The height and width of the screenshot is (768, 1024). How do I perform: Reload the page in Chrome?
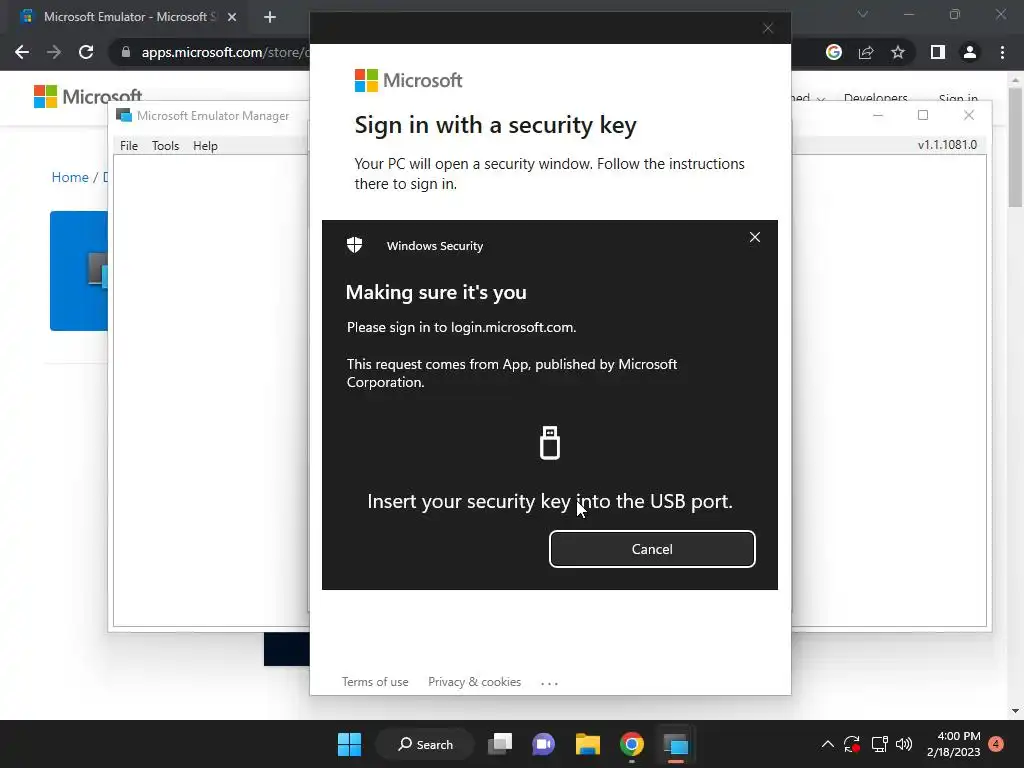click(86, 52)
